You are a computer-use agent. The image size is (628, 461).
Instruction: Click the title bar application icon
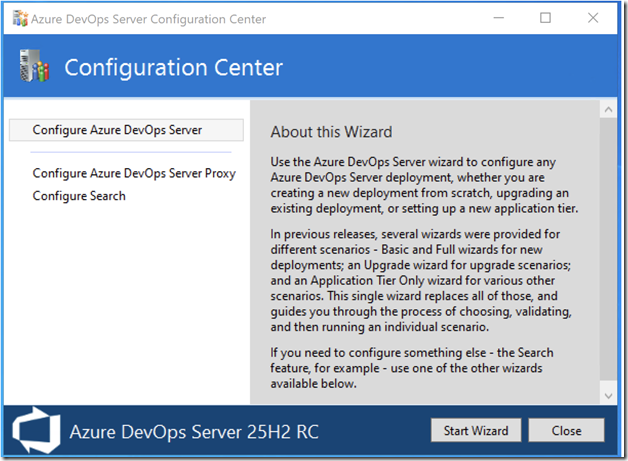point(20,18)
